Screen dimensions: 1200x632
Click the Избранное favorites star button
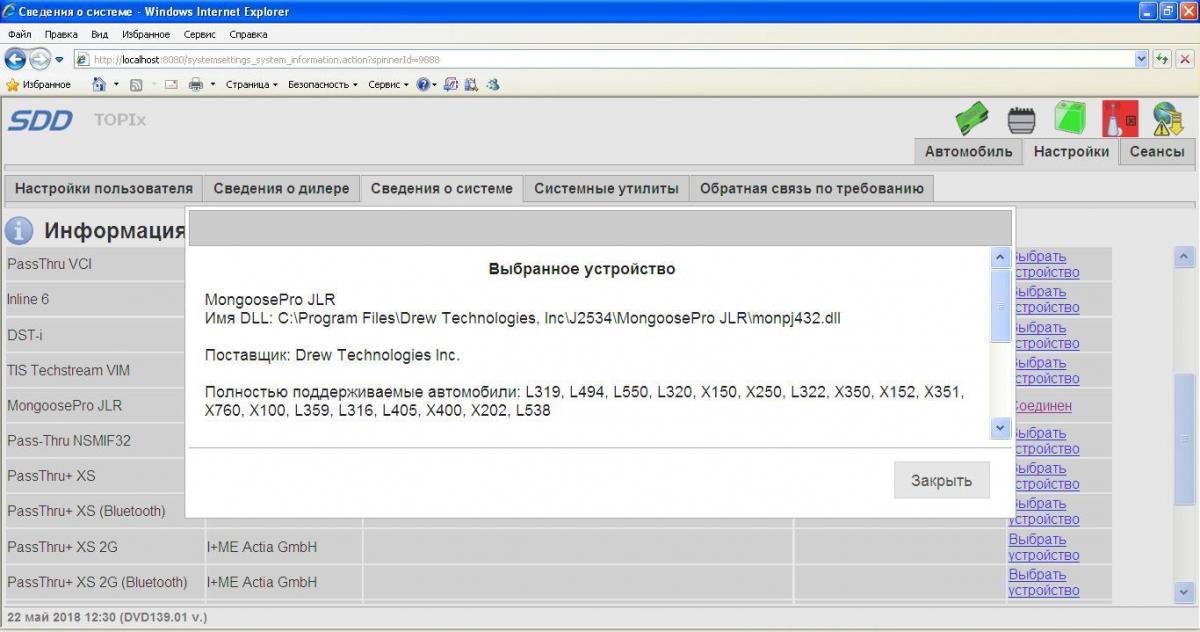pyautogui.click(x=39, y=85)
